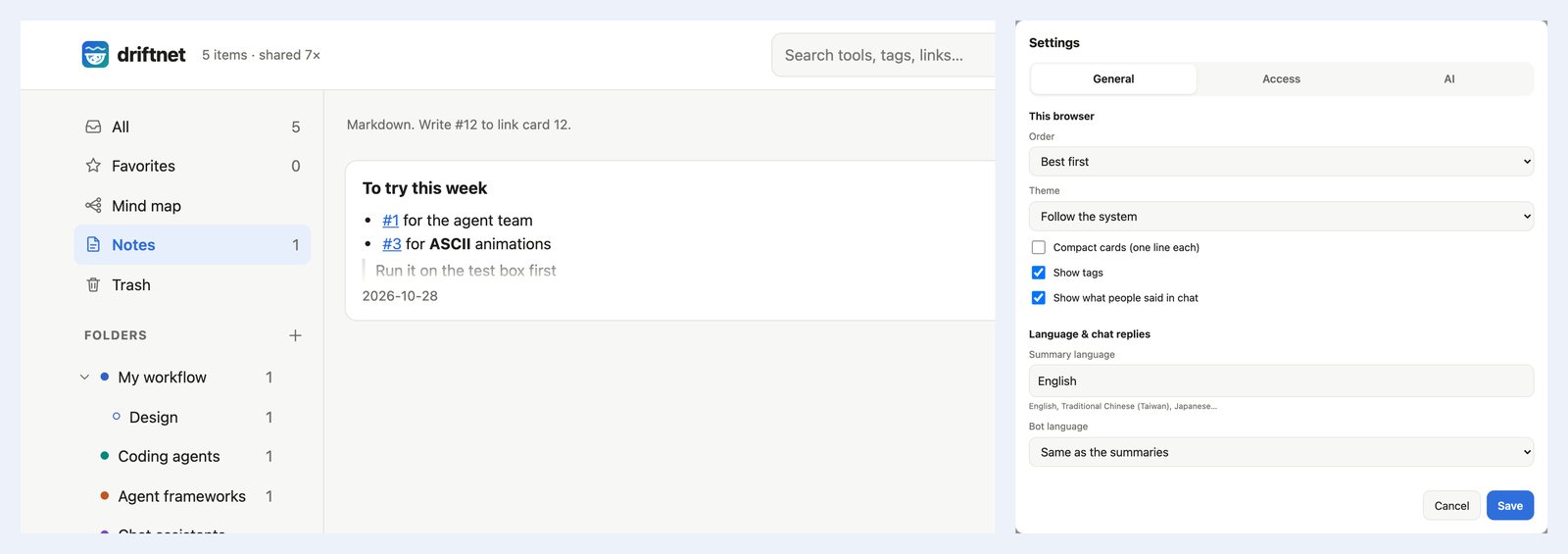Select the Favorites star icon
1568x554 pixels.
pos(93,166)
